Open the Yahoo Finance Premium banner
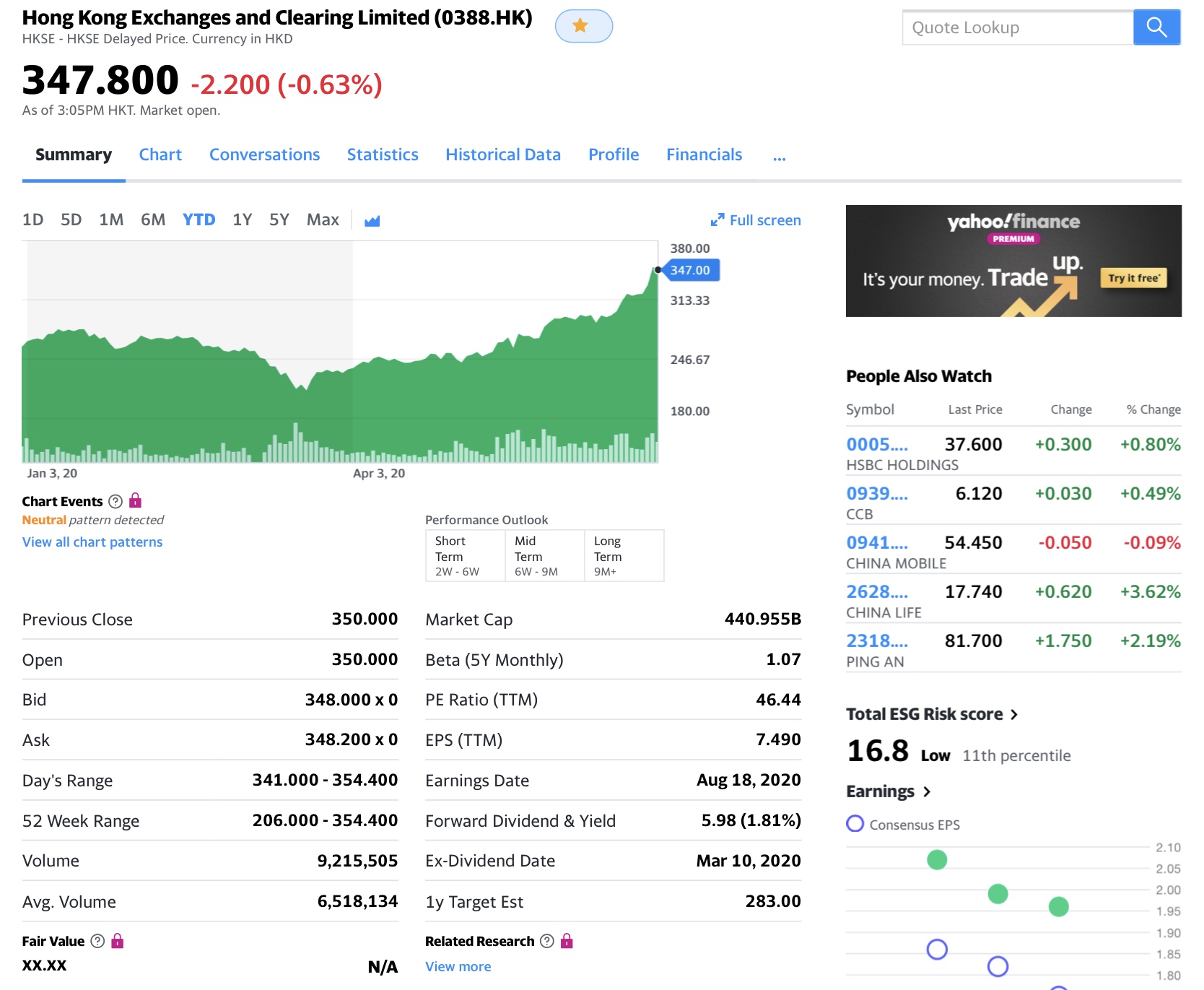This screenshot has height=990, width=1204. (1013, 261)
